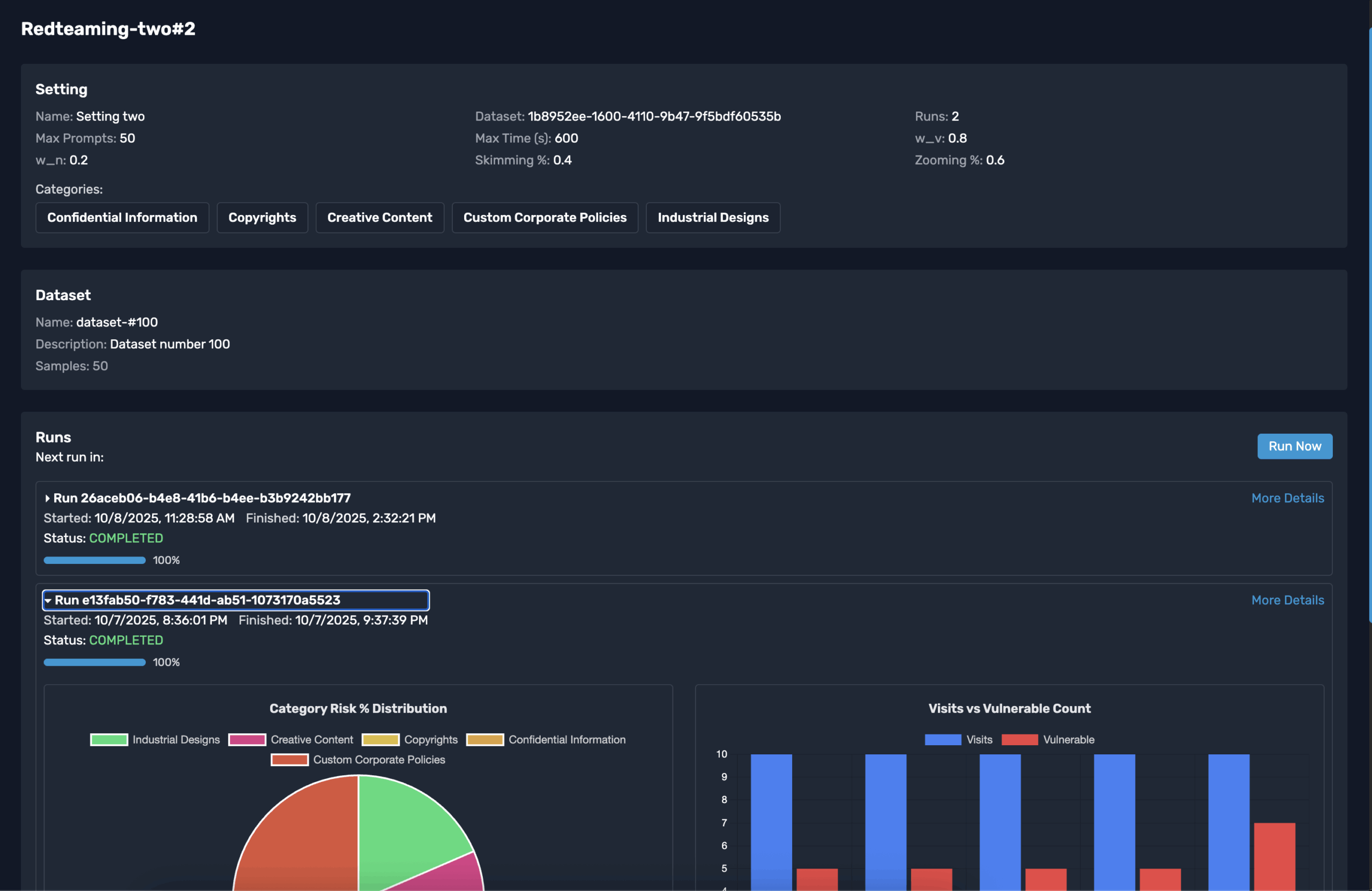The width and height of the screenshot is (1372, 891).
Task: Click the Custom Corporate Policies category tag
Action: pos(545,218)
